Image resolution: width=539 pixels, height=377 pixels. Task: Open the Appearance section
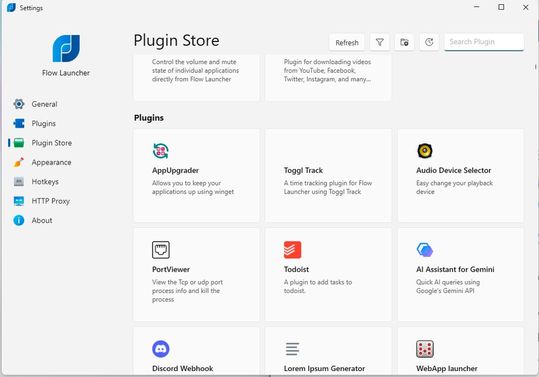pyautogui.click(x=52, y=162)
